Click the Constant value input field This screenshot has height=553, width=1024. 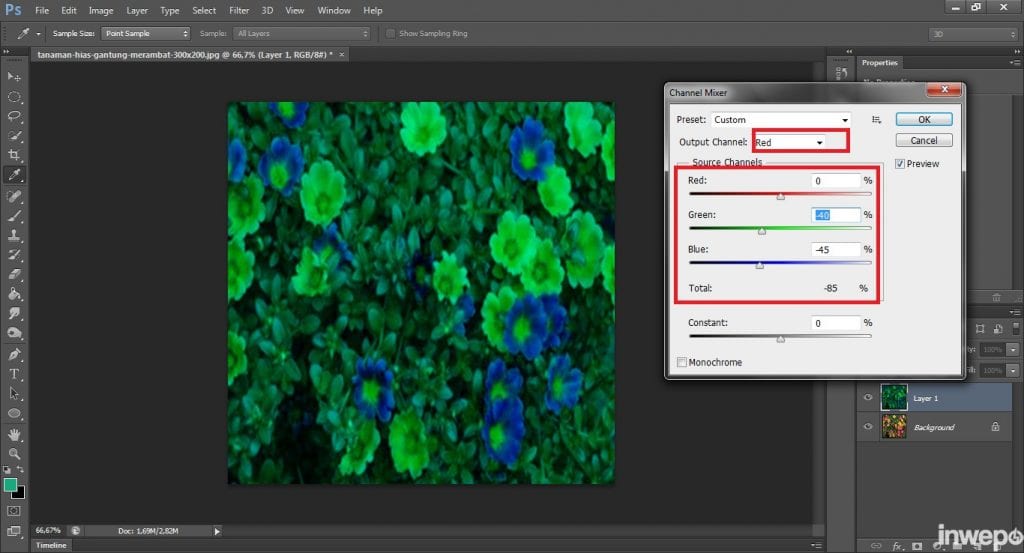point(836,324)
